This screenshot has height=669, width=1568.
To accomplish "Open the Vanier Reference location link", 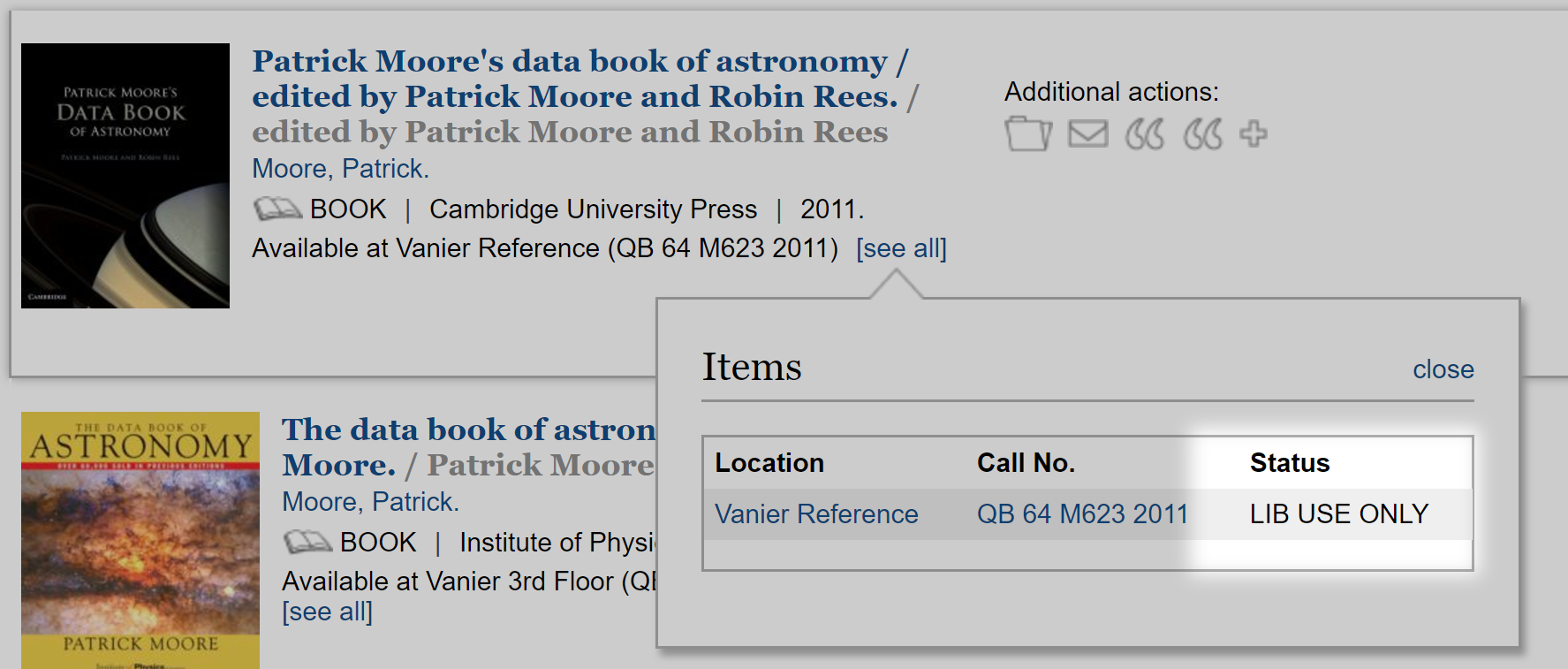I will pyautogui.click(x=817, y=514).
